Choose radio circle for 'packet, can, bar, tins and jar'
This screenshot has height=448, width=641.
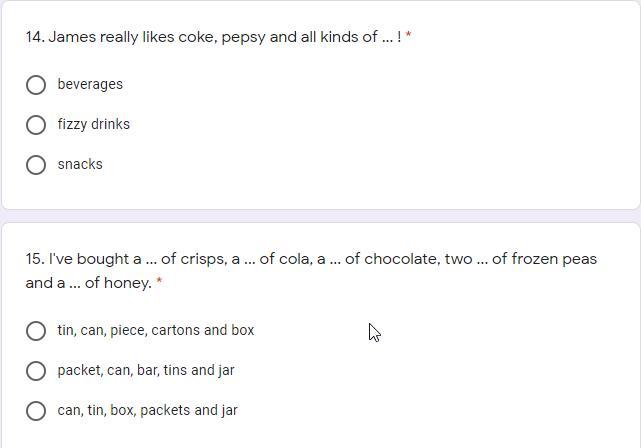click(x=36, y=371)
